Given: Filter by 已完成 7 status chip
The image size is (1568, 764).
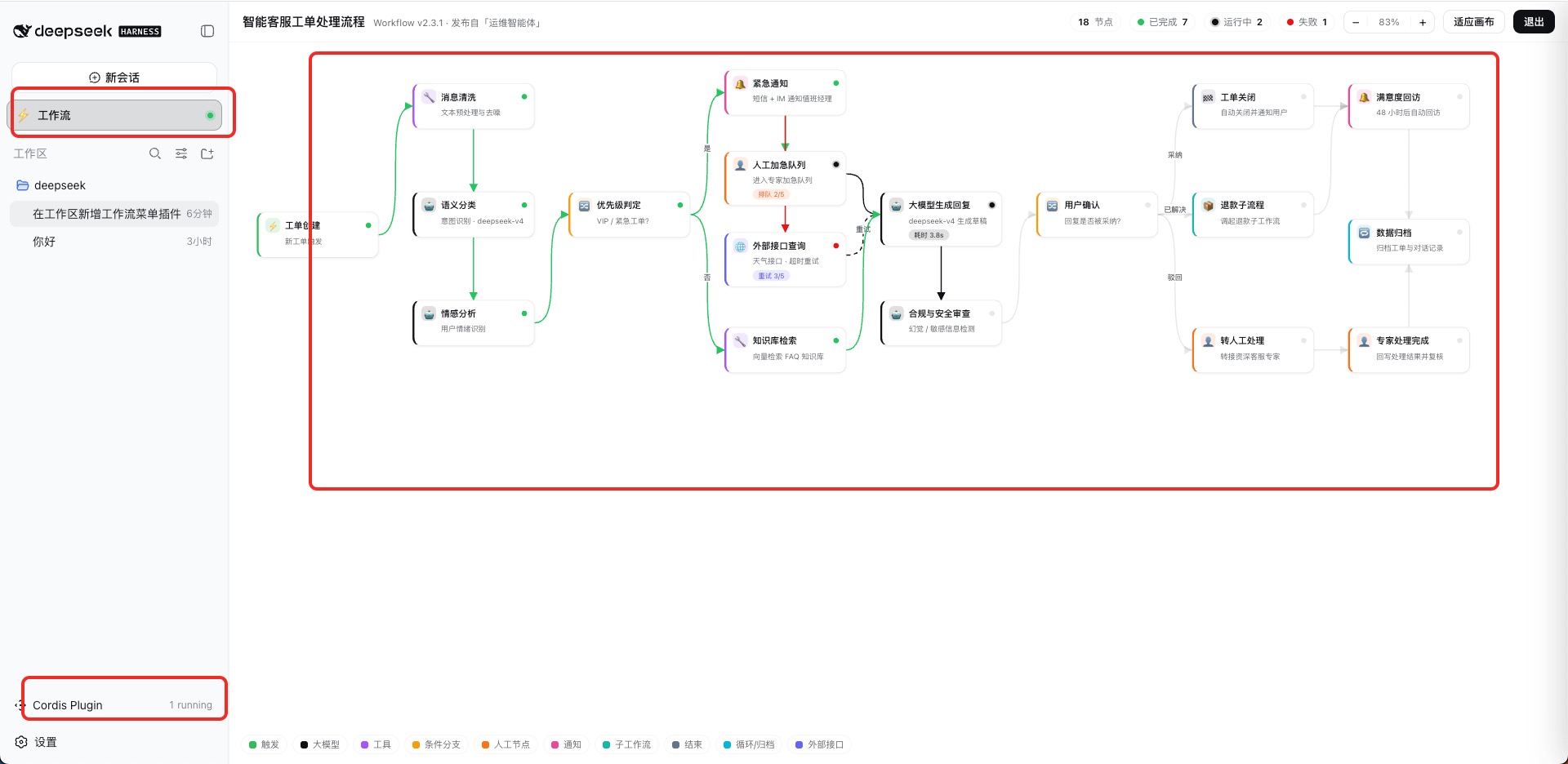Looking at the screenshot, I should [x=1163, y=22].
